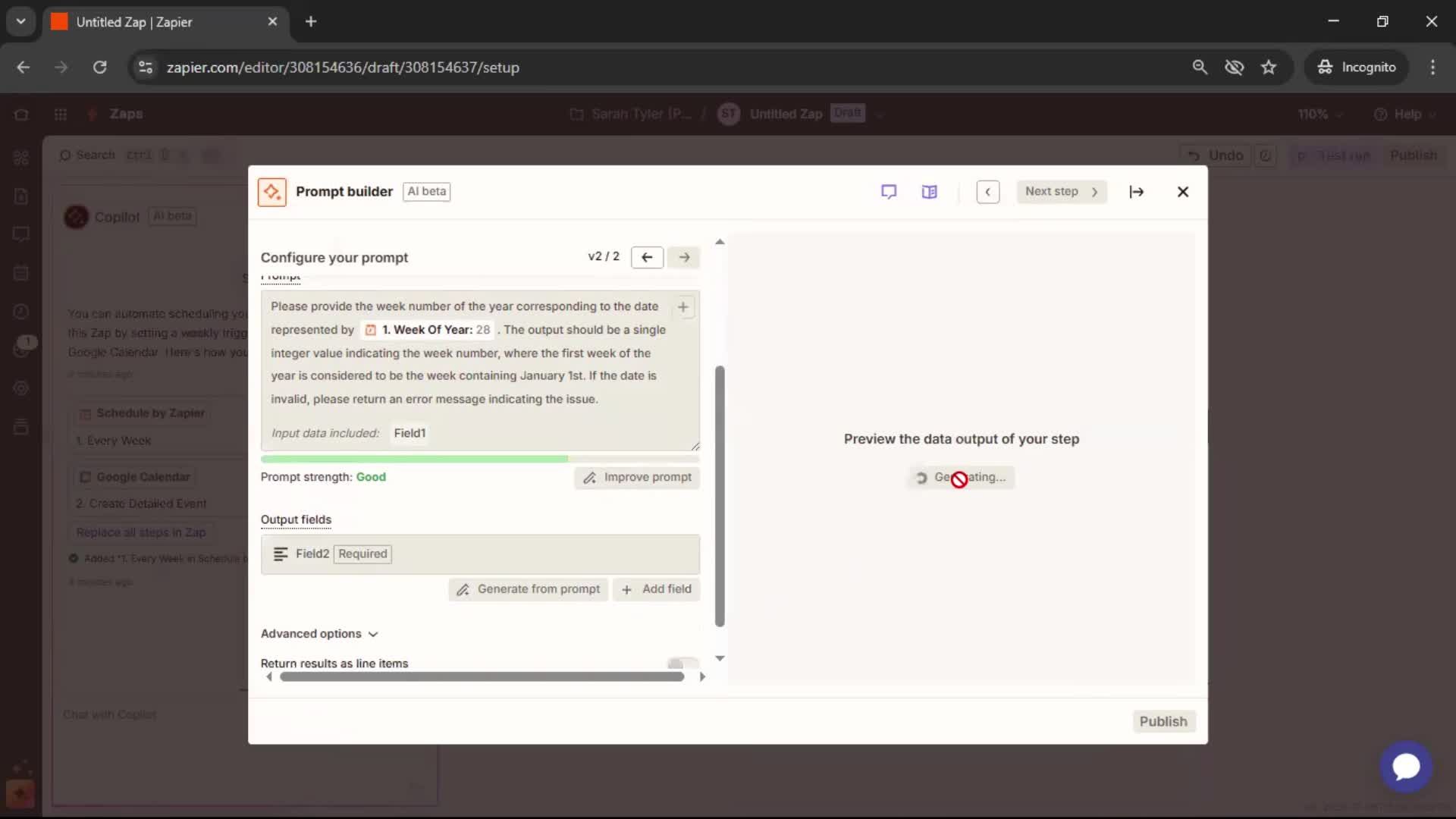Bookmark this page with the star icon
This screenshot has height=819, width=1456.
click(x=1268, y=67)
